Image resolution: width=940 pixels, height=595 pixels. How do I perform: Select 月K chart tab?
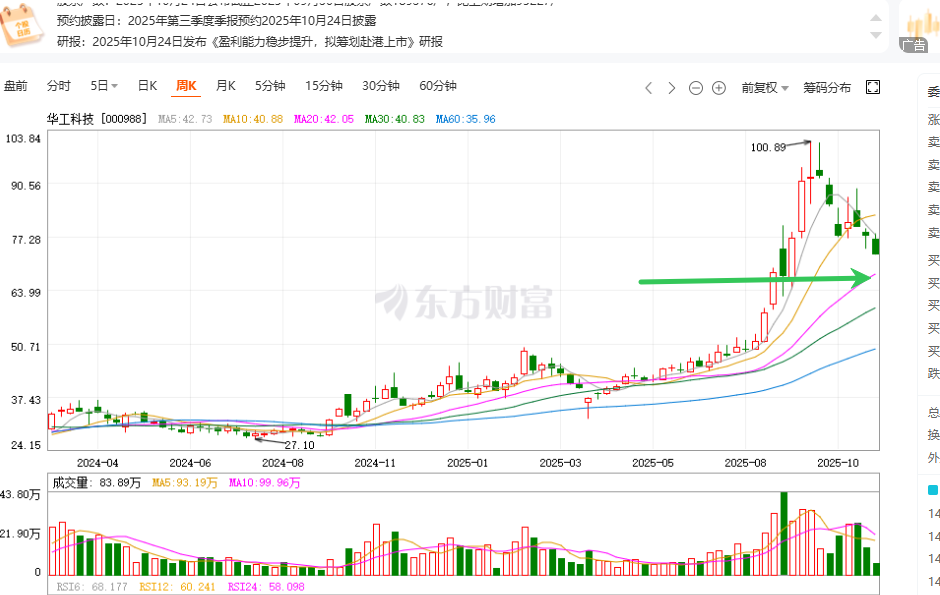click(x=225, y=86)
